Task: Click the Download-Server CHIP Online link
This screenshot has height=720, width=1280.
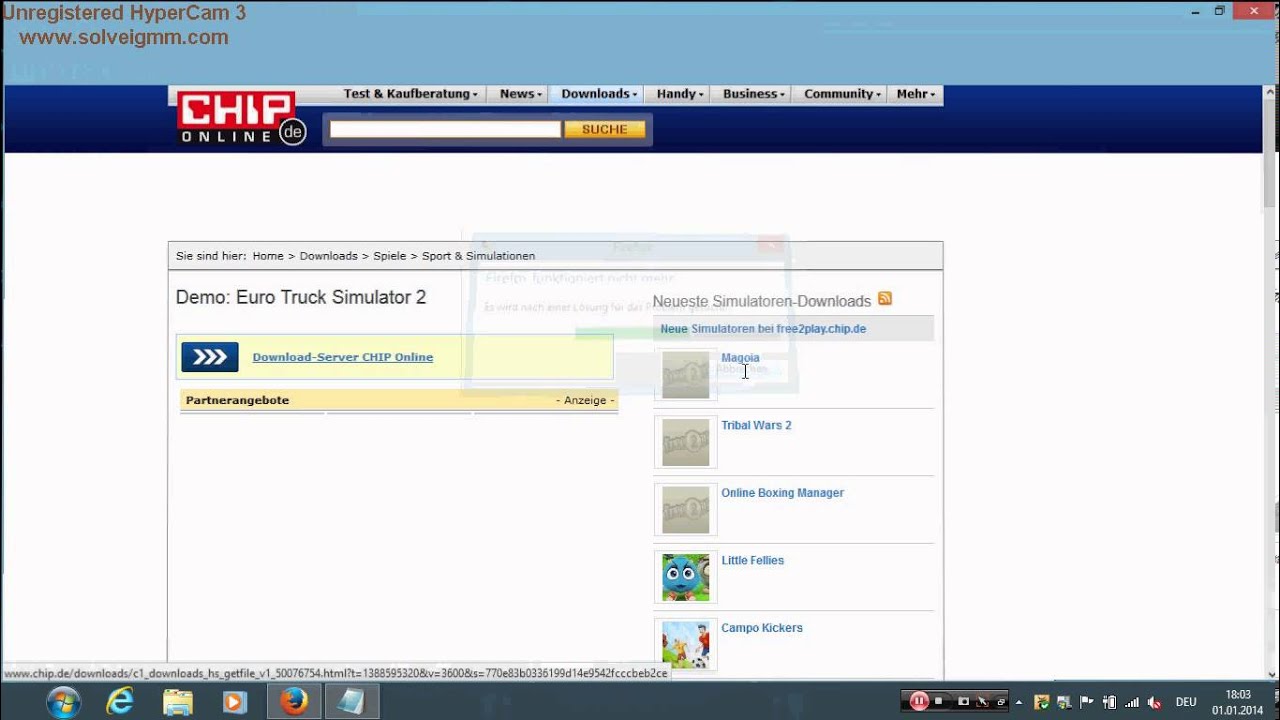Action: pos(343,357)
